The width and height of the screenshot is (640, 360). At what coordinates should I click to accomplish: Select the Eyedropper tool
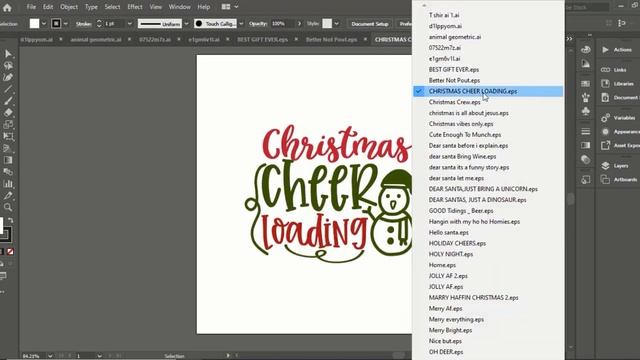click(8, 196)
